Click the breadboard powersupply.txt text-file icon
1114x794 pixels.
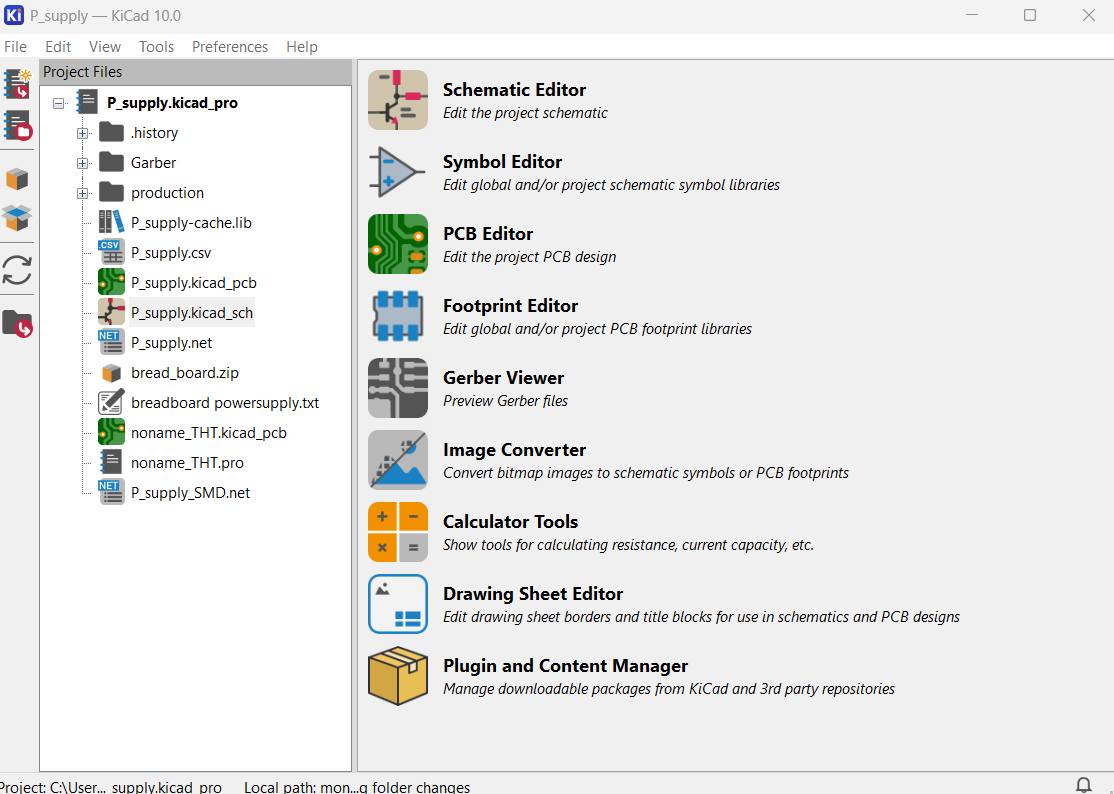(x=112, y=403)
